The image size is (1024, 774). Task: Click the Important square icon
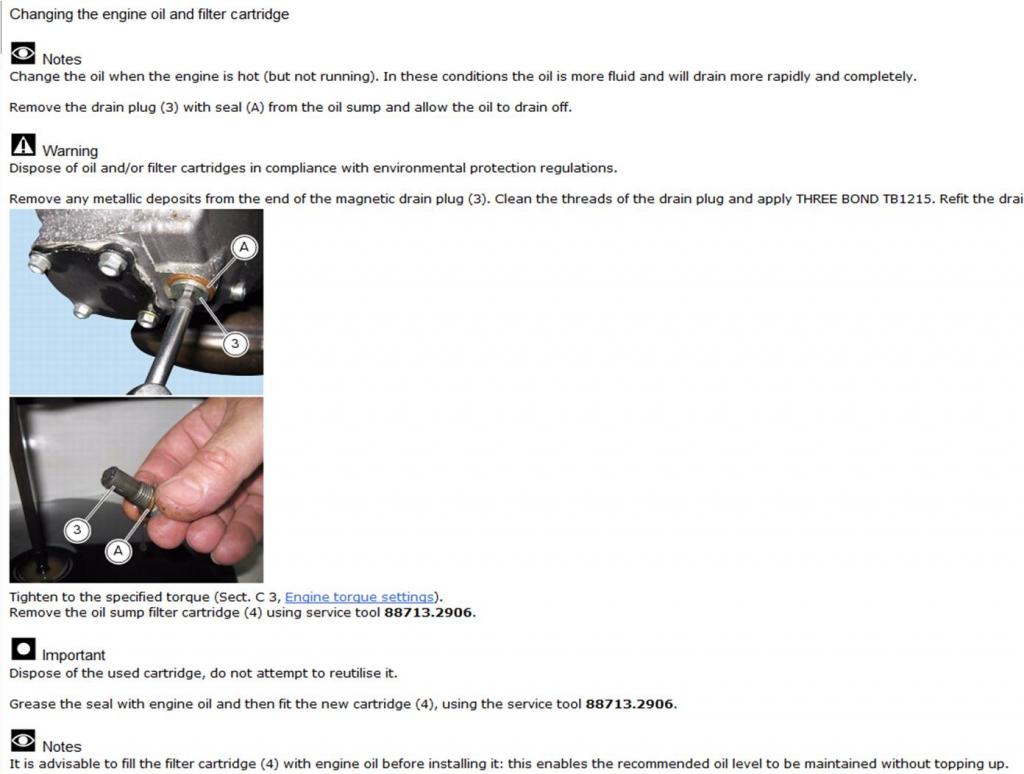(x=23, y=649)
